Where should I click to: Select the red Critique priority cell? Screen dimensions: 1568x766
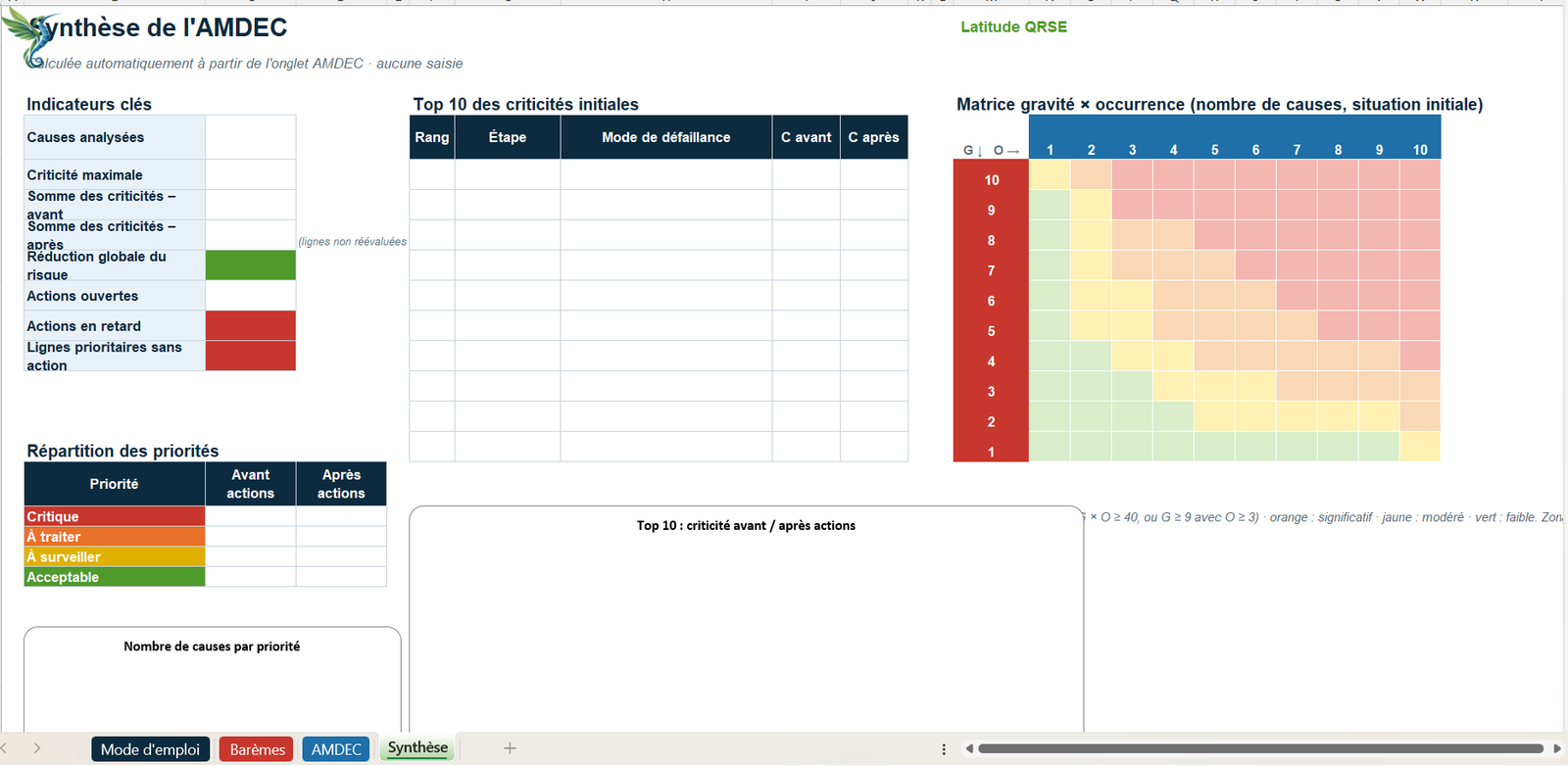point(115,516)
